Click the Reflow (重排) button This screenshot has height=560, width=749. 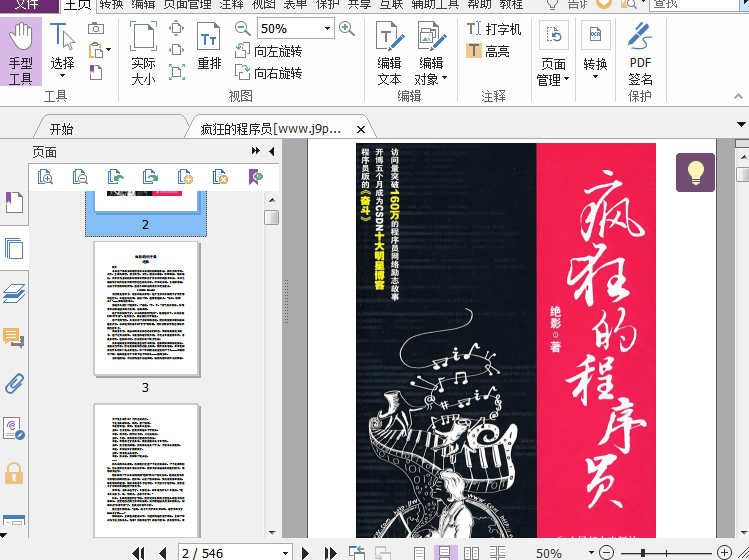pyautogui.click(x=209, y=46)
